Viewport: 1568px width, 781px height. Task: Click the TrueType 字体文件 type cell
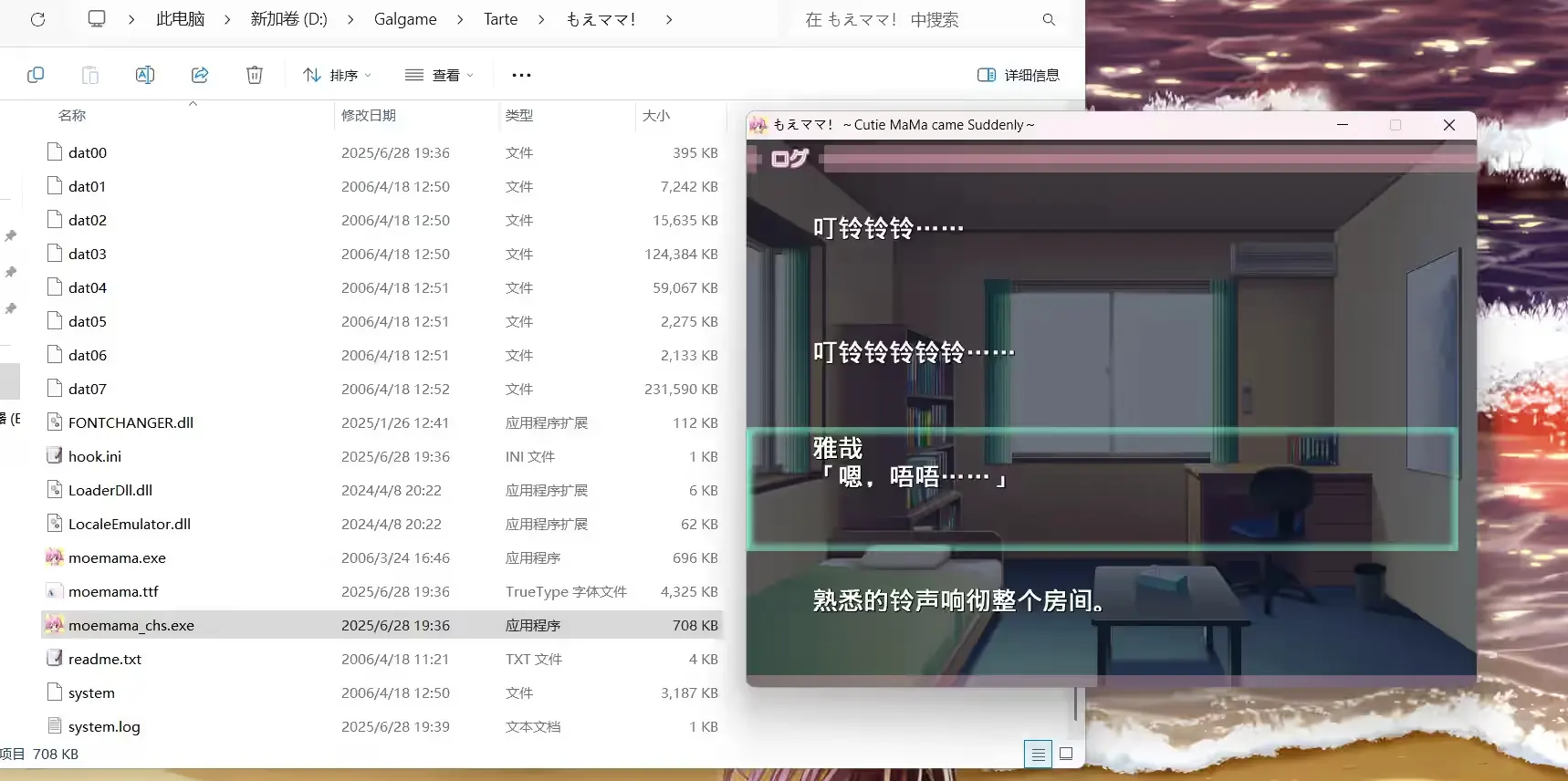(566, 591)
